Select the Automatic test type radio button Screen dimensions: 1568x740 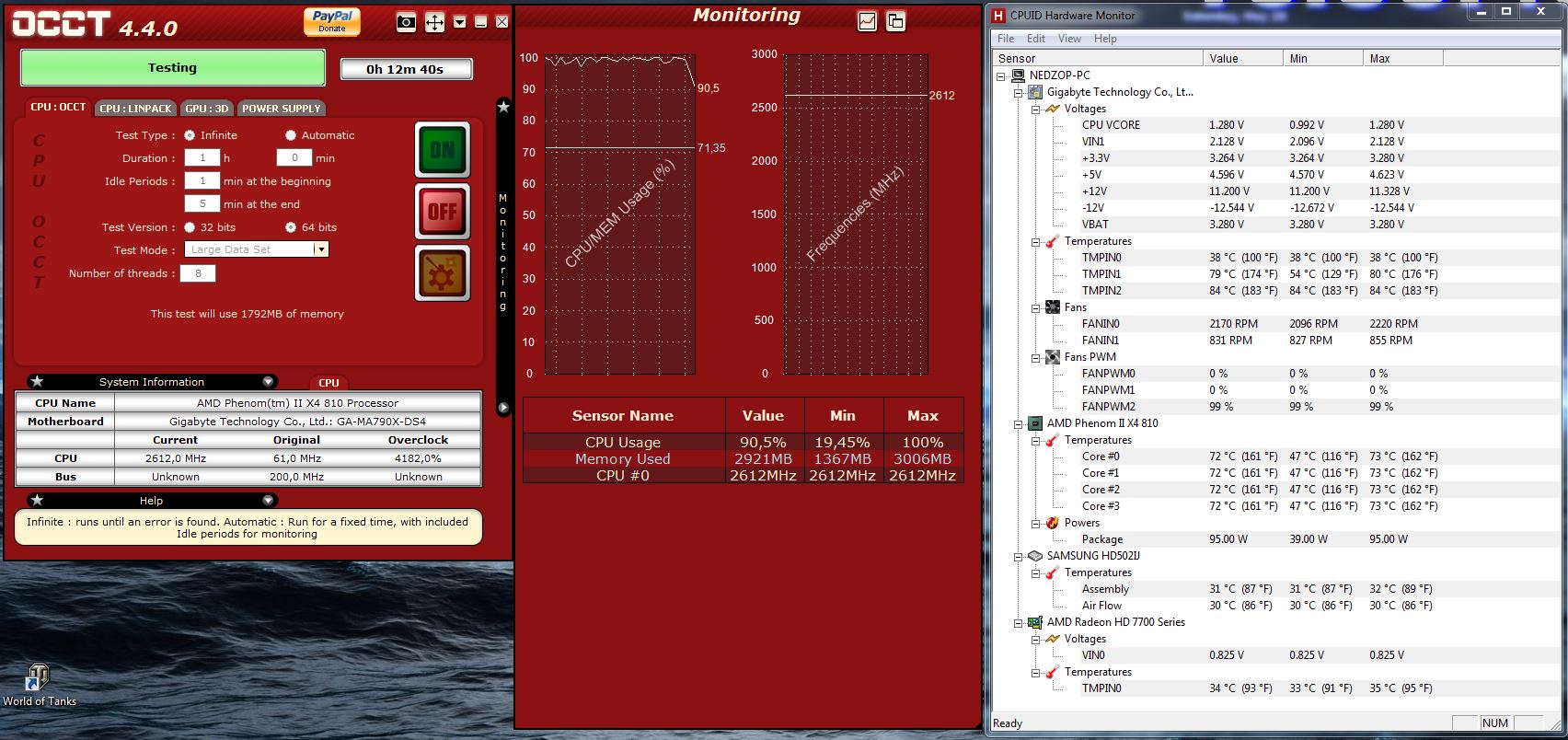pos(291,135)
